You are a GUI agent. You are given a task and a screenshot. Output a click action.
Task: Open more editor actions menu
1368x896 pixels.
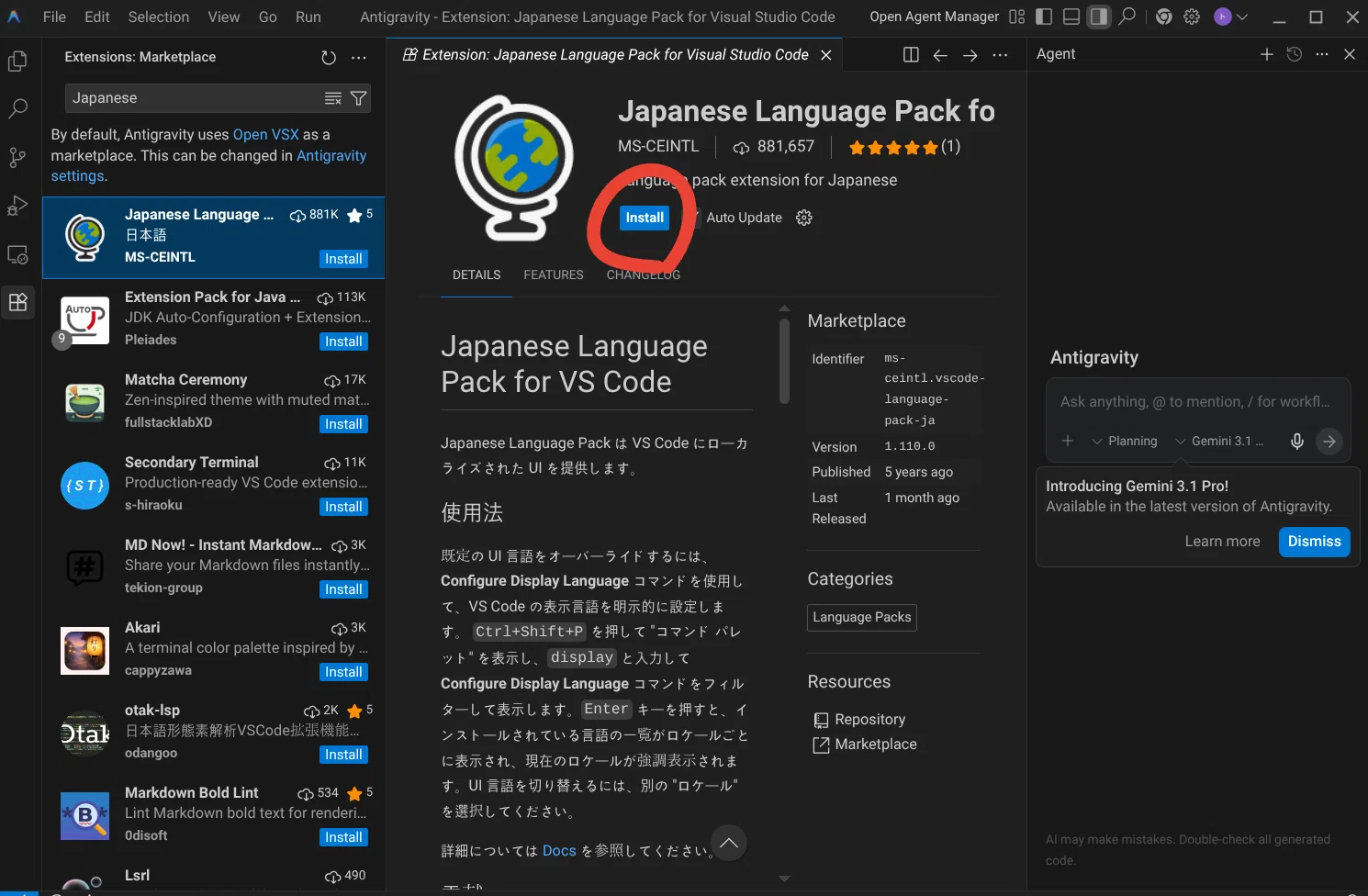pyautogui.click(x=1000, y=55)
